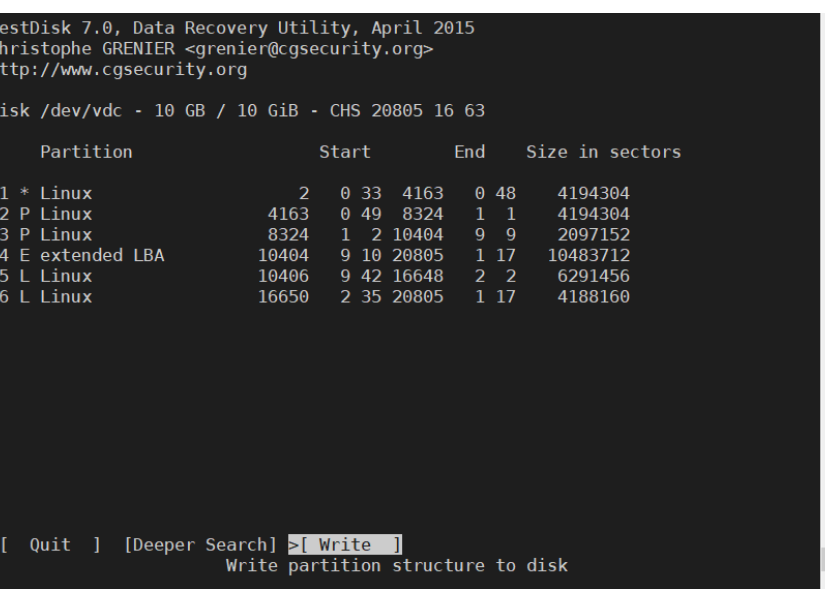Click the Size in sectors header
The image size is (825, 589).
(x=603, y=153)
